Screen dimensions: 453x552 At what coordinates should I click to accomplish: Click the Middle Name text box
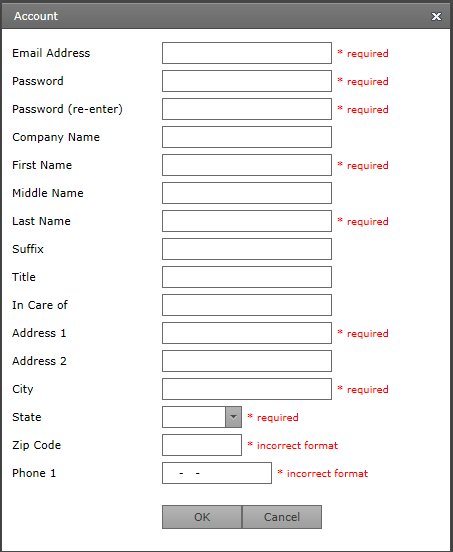[x=247, y=193]
